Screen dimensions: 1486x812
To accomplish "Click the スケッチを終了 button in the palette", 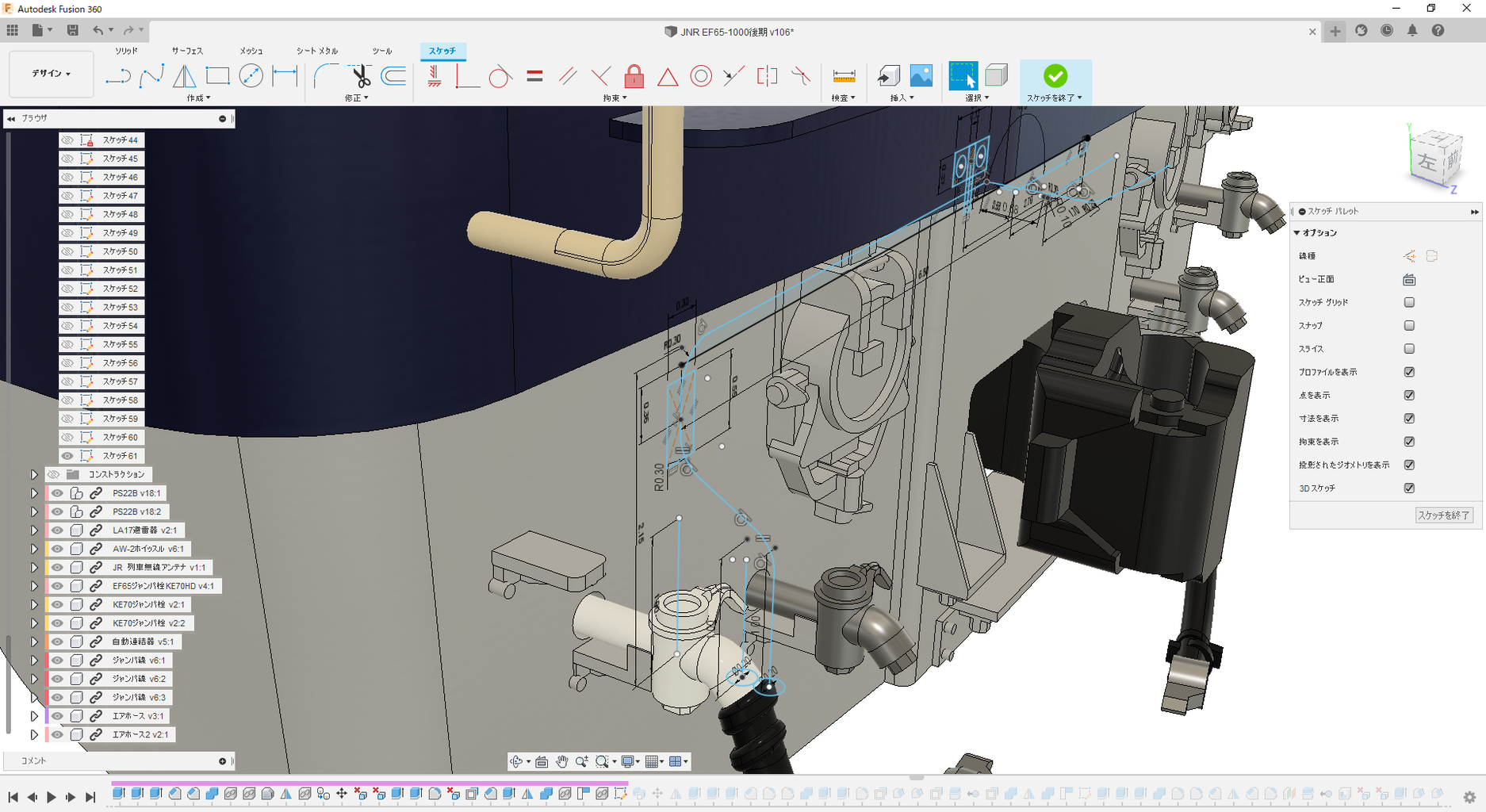I will pos(1443,515).
